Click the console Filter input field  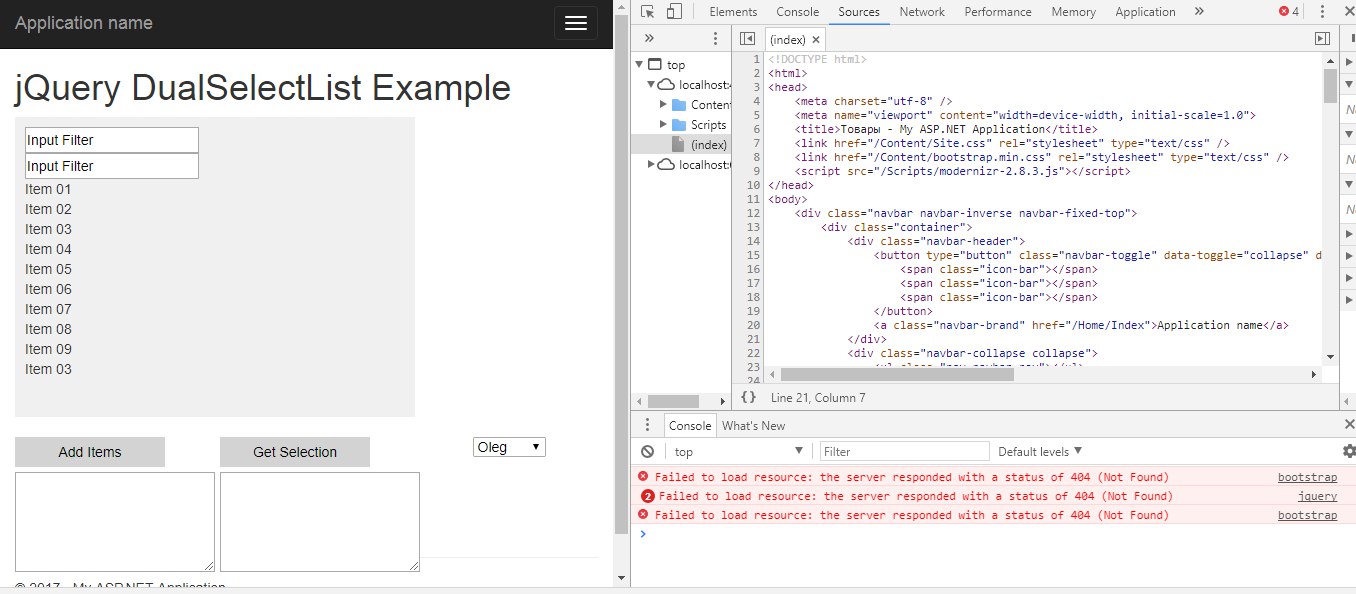point(905,452)
